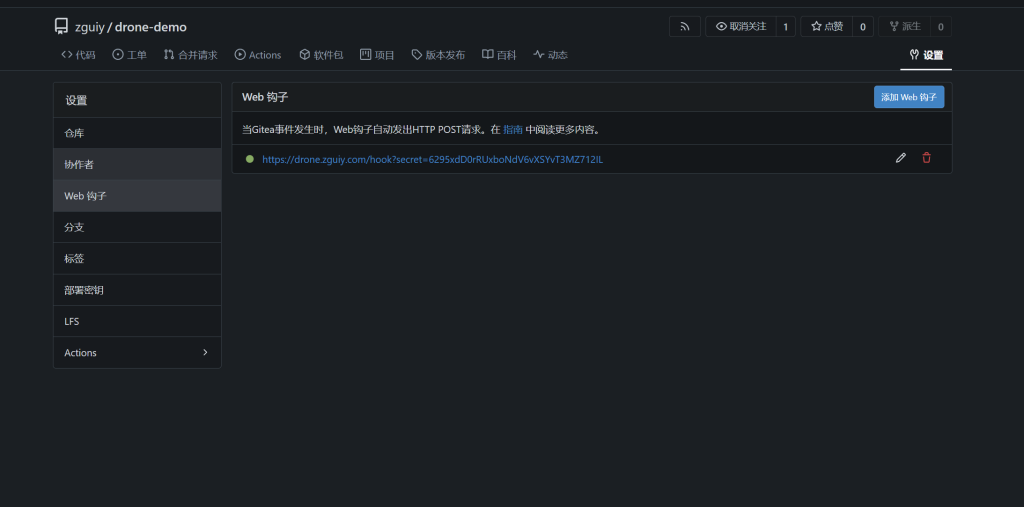Open the 工单 issues tab

129,55
